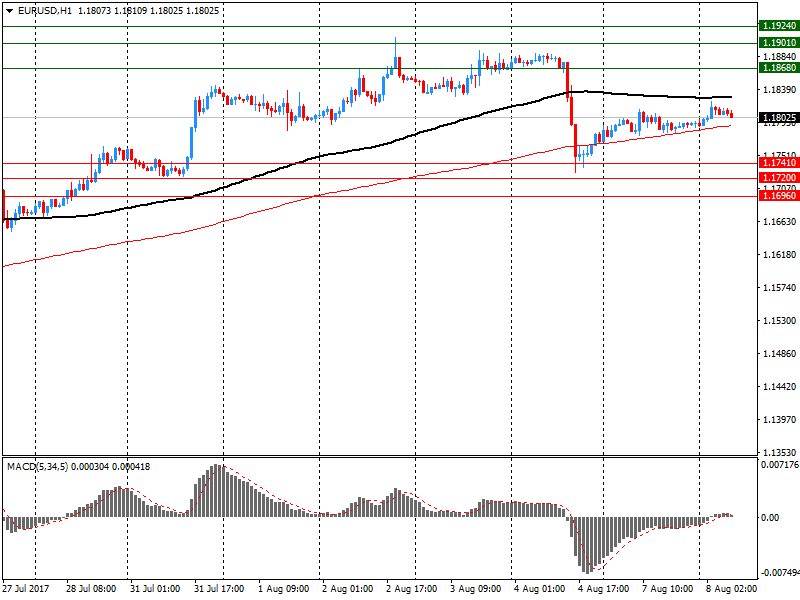Select the 1.19010 green level price label
The image size is (800, 600).
point(779,43)
